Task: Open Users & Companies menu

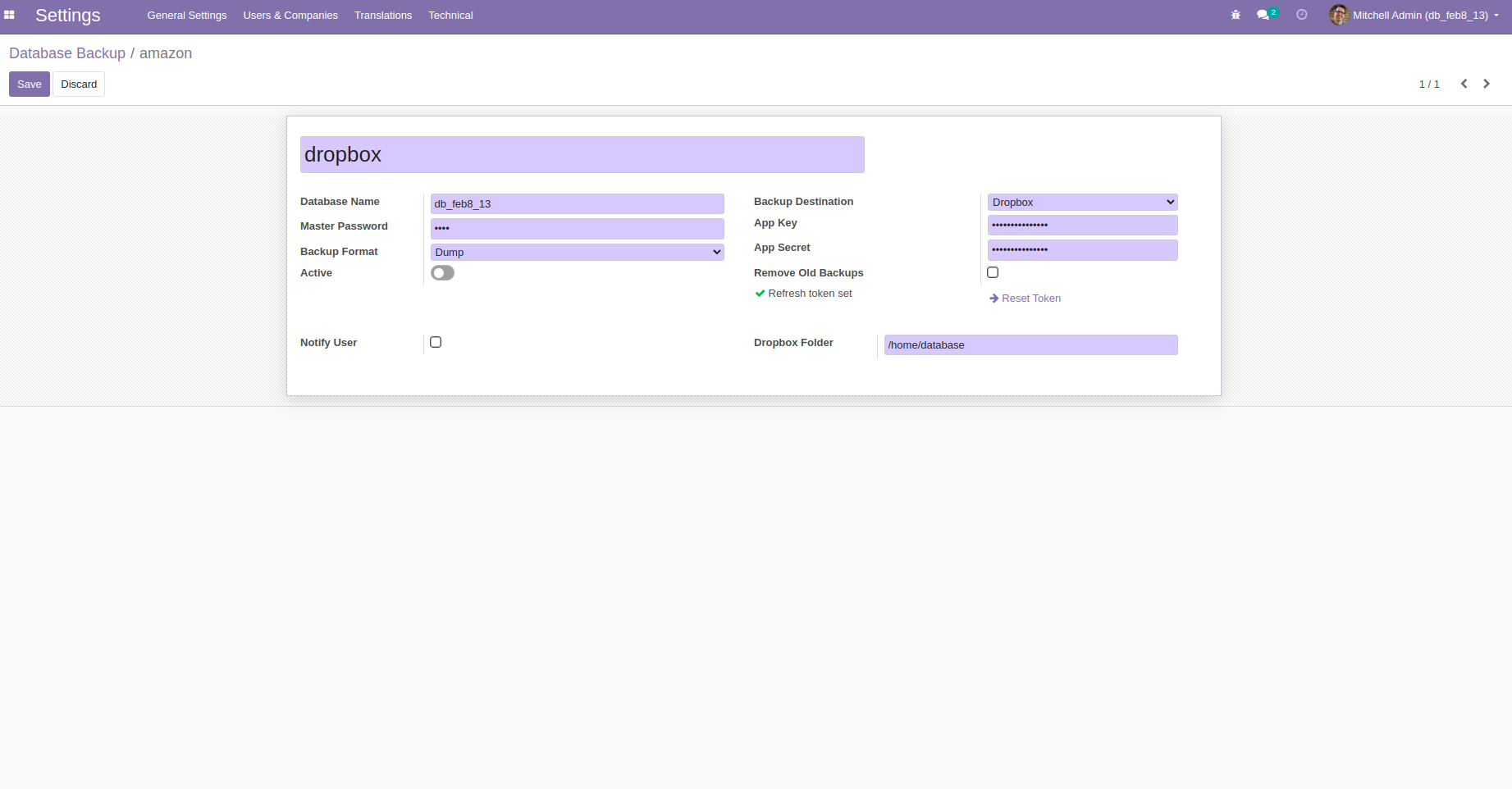Action: coord(290,15)
